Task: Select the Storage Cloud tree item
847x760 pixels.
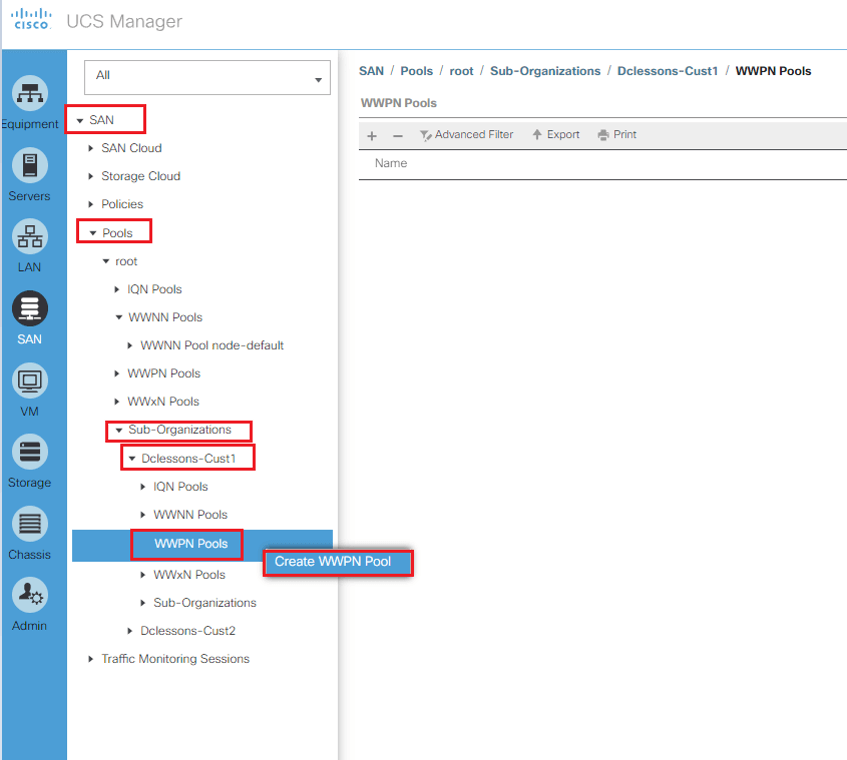Action: (140, 176)
